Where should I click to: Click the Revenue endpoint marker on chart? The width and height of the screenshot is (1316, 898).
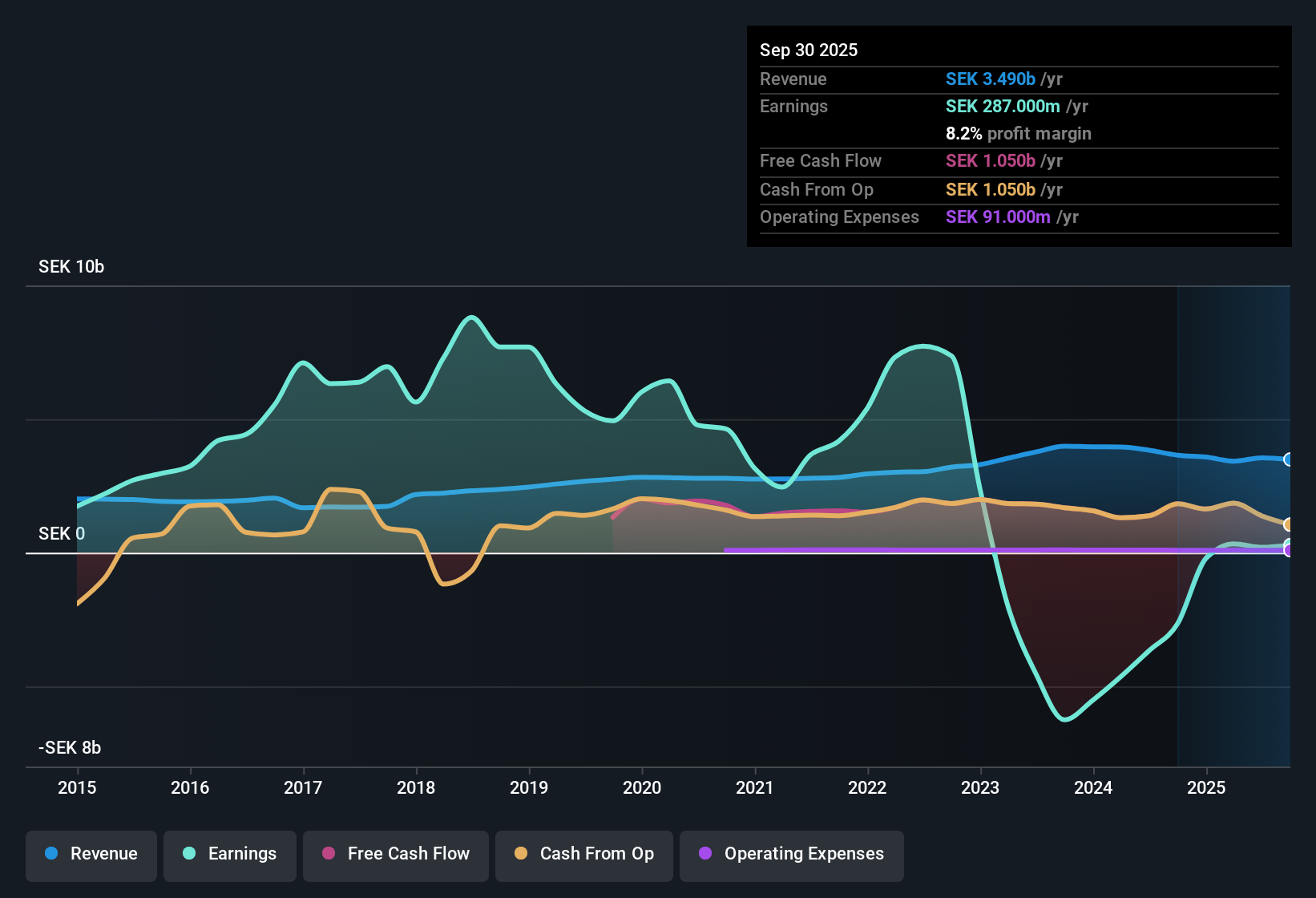[1289, 459]
